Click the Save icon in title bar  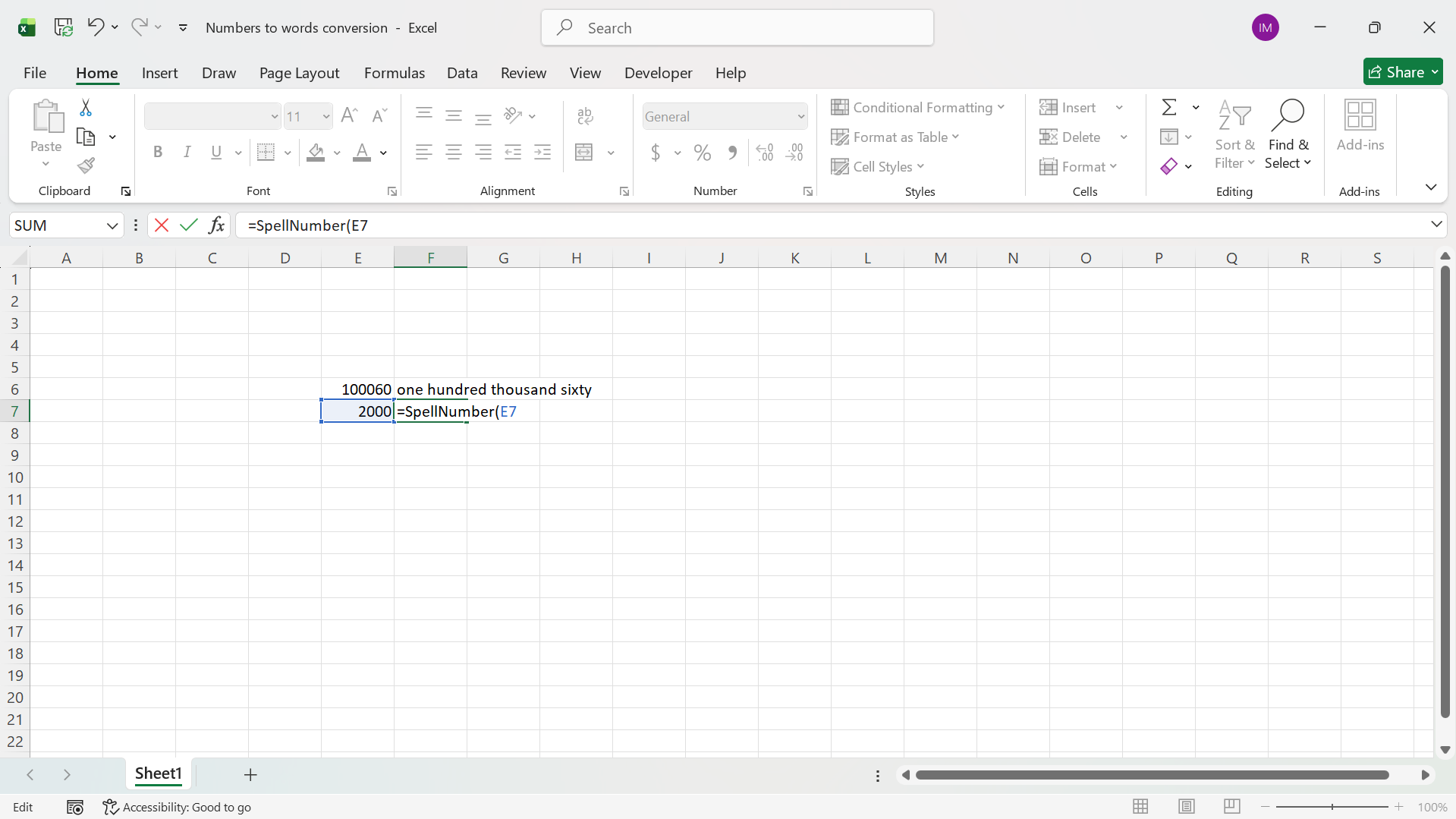(64, 27)
